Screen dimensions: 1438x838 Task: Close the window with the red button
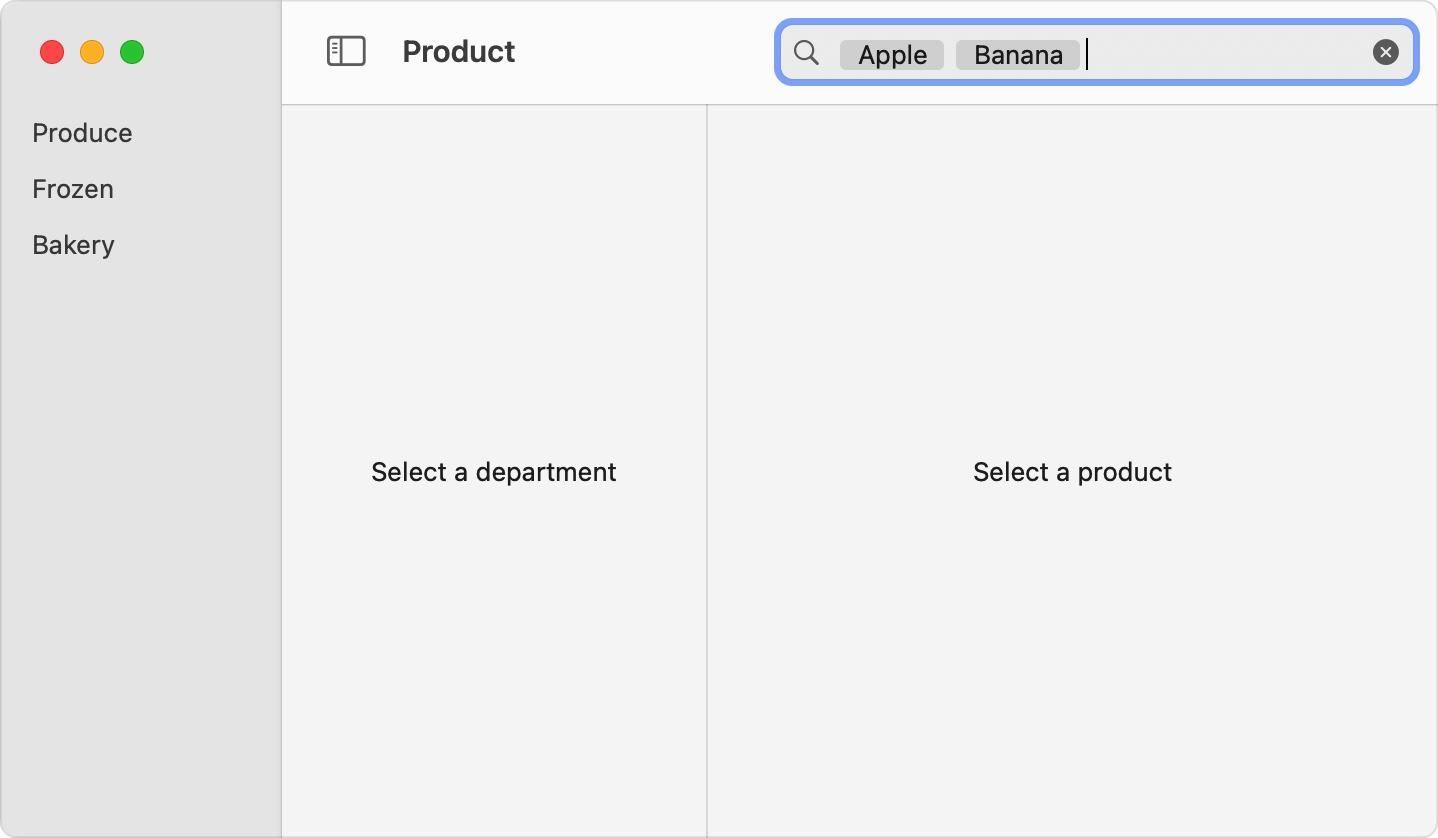point(52,52)
